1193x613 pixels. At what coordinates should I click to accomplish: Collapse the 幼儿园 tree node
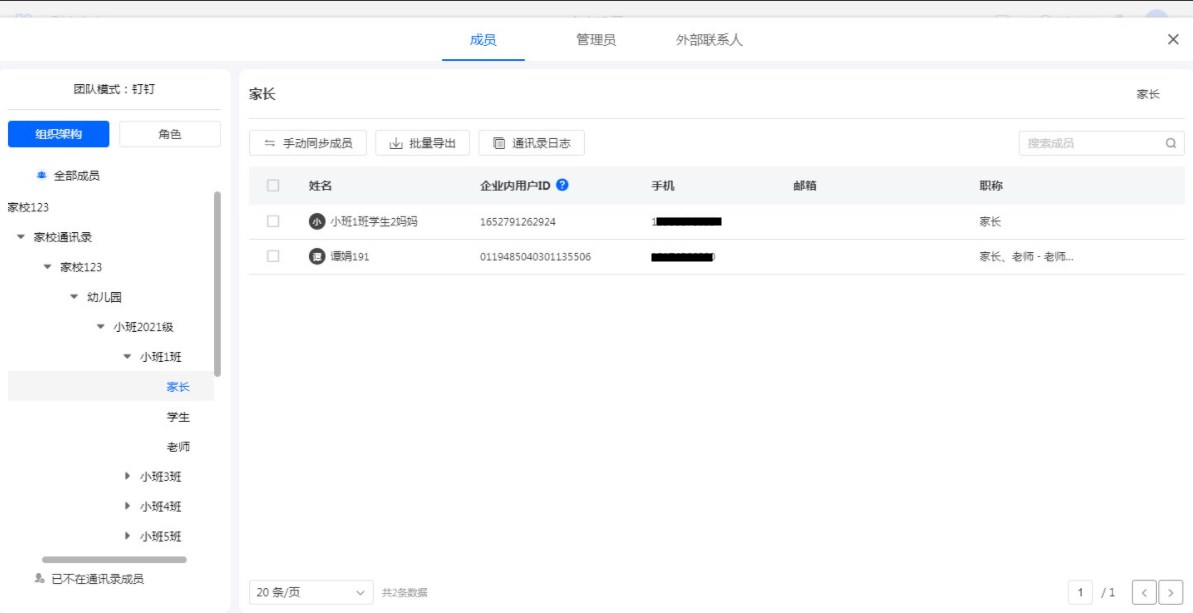point(74,297)
